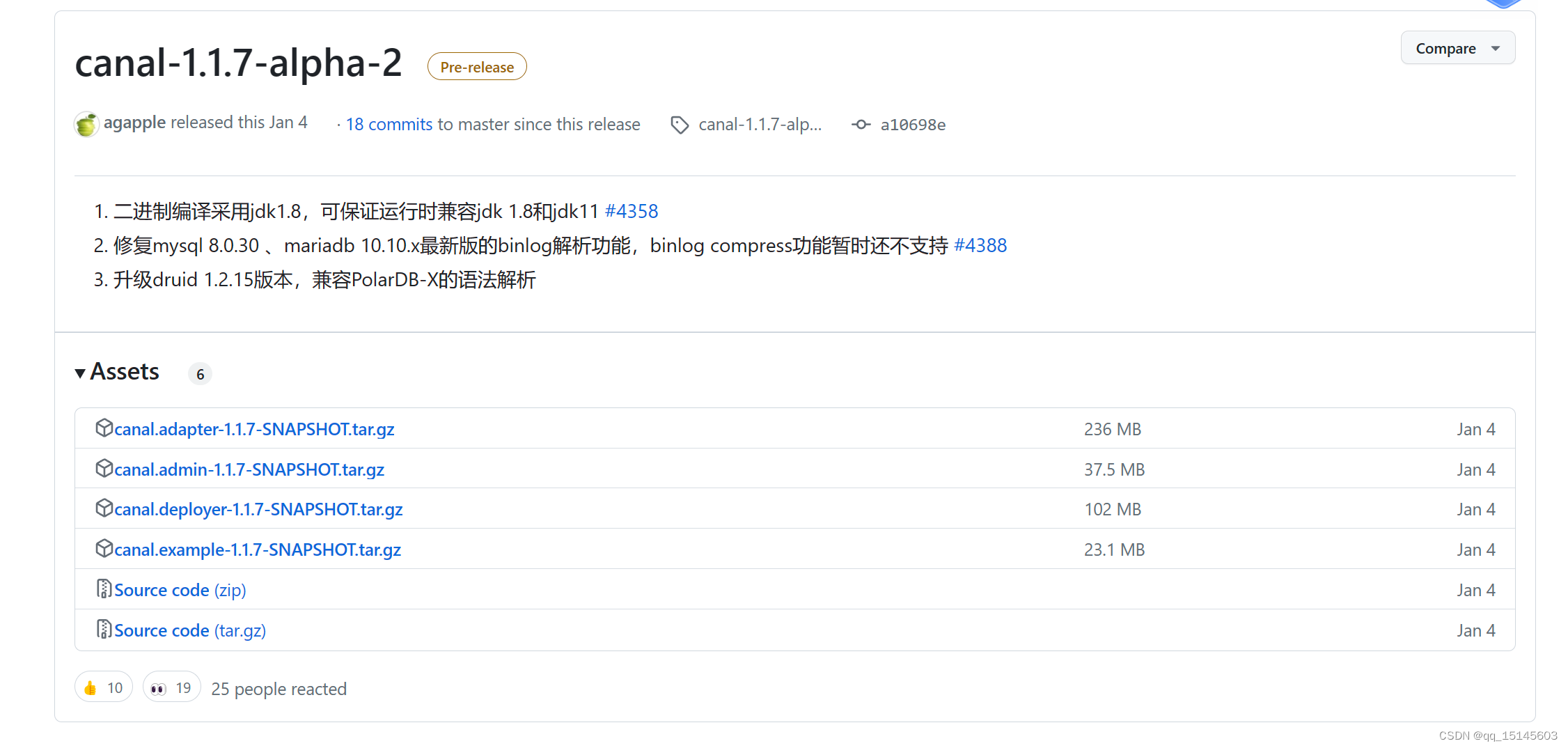This screenshot has width=1568, height=748.
Task: Toggle the Pre-release badge
Action: click(477, 66)
